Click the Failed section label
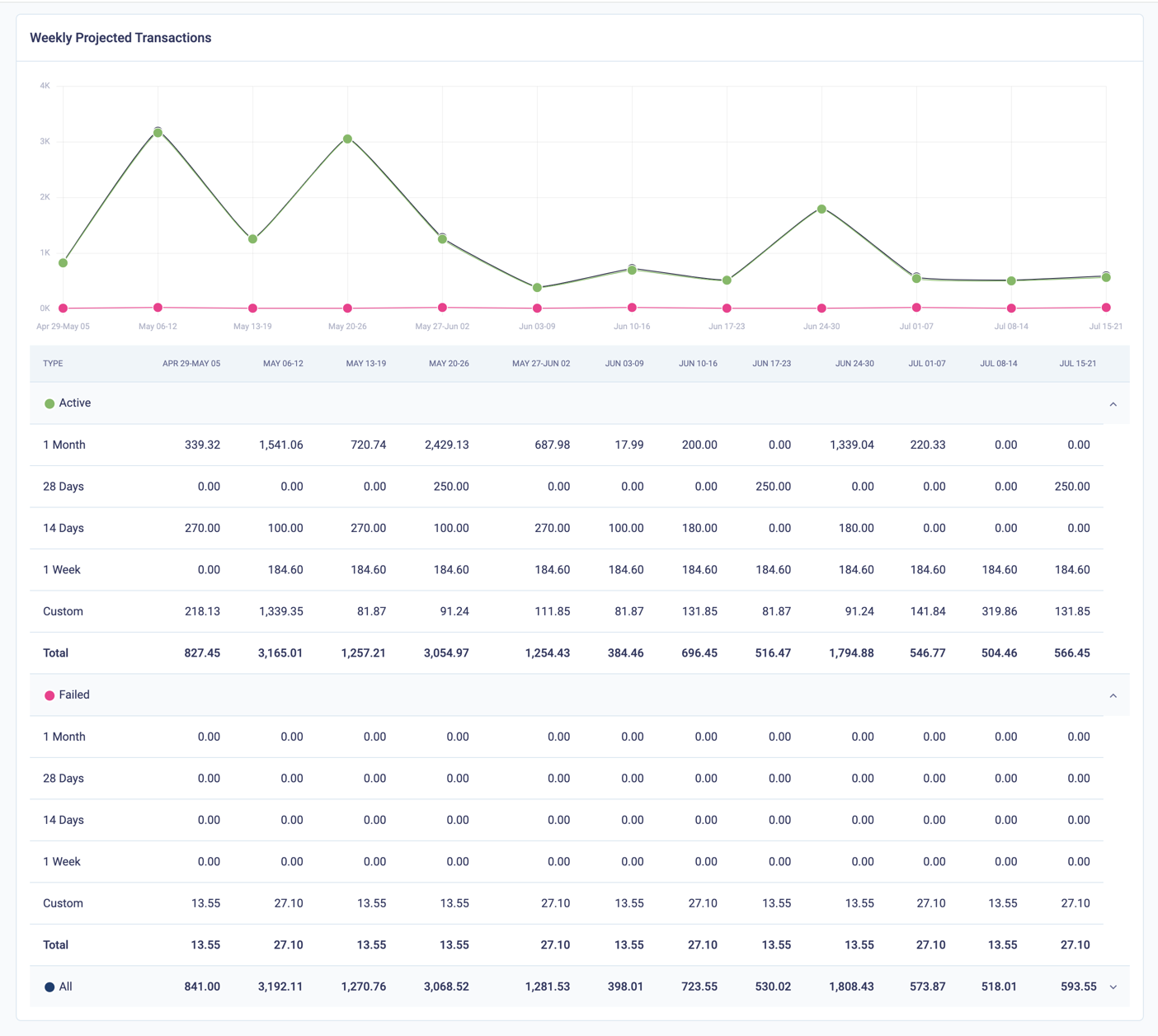Image resolution: width=1158 pixels, height=1036 pixels. tap(74, 695)
